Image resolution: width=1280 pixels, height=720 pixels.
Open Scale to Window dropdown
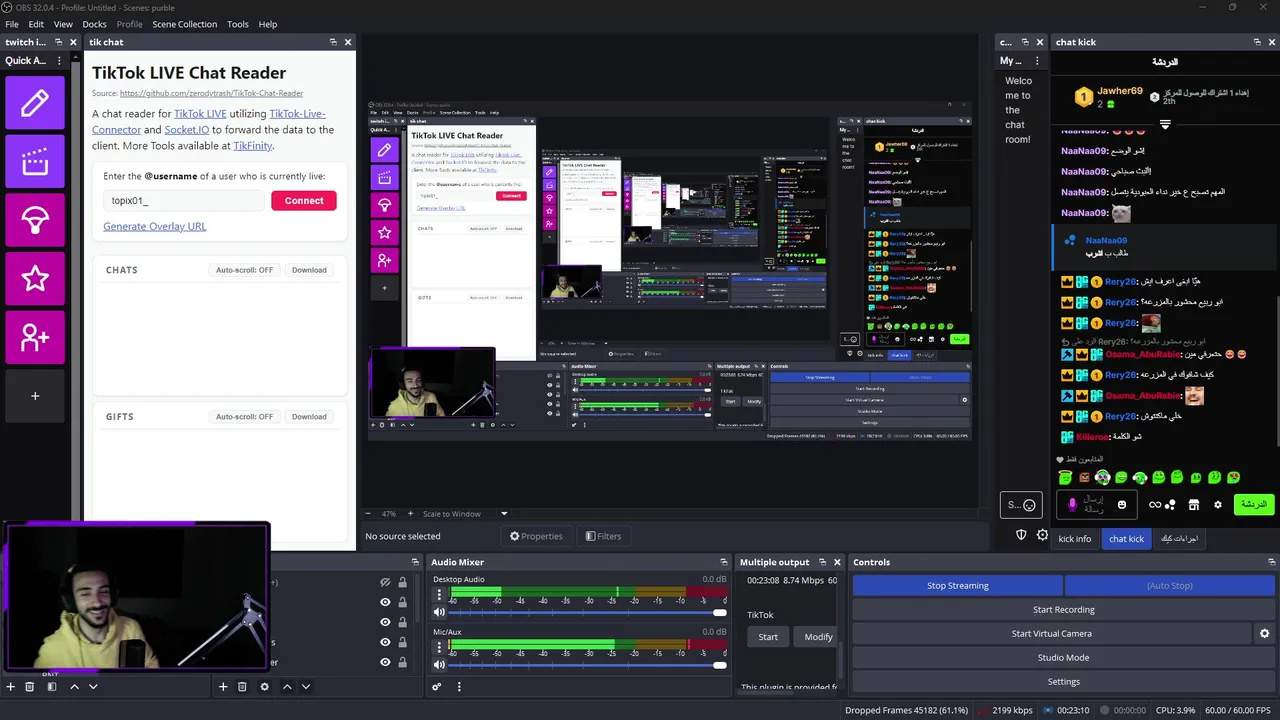pos(504,514)
